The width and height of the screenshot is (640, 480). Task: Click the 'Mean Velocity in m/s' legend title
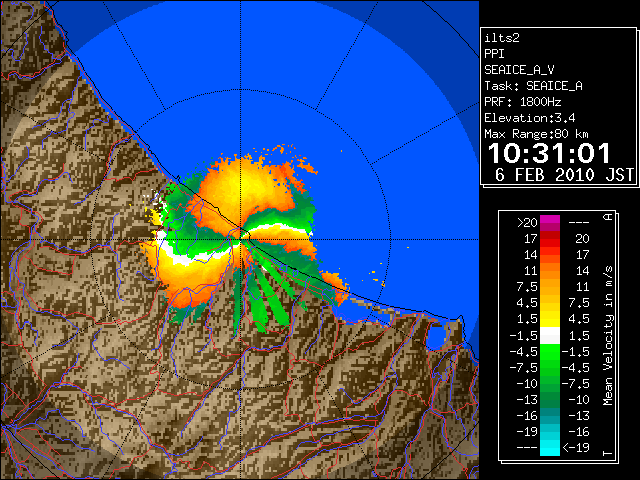[x=608, y=336]
